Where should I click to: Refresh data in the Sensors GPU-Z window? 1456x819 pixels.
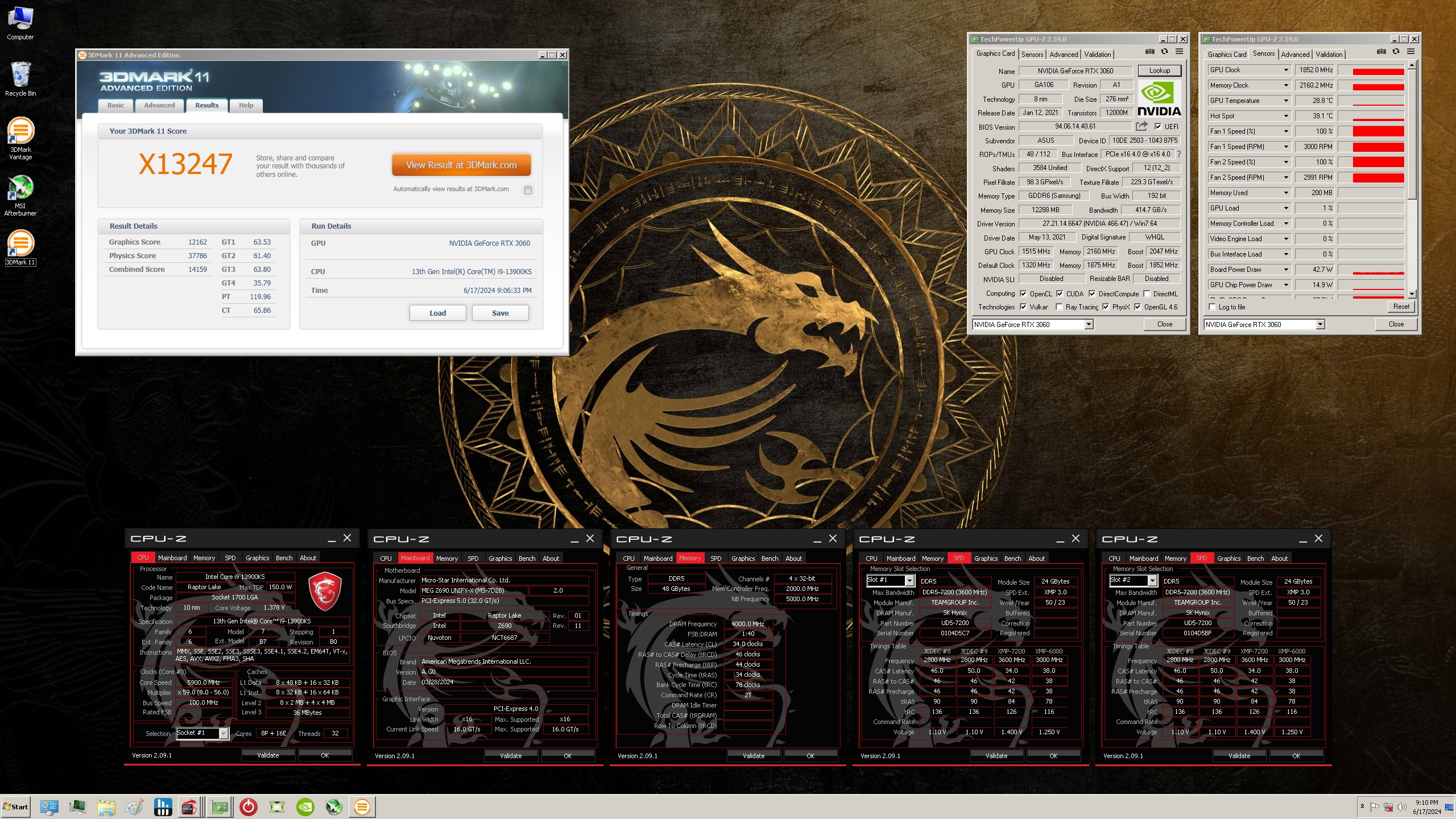1396,52
